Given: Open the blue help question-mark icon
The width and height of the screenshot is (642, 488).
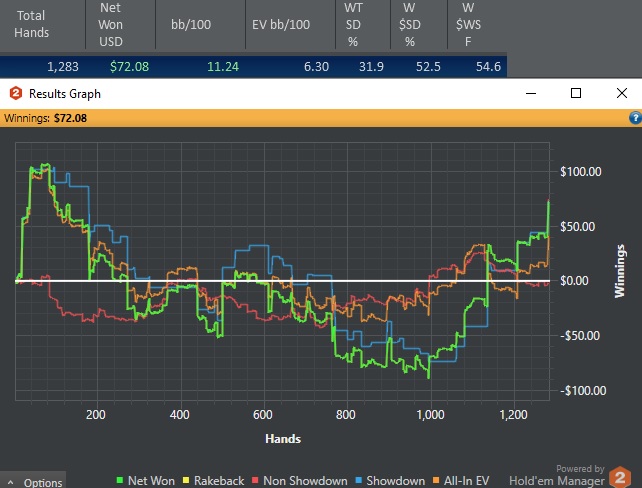Looking at the screenshot, I should (635, 118).
